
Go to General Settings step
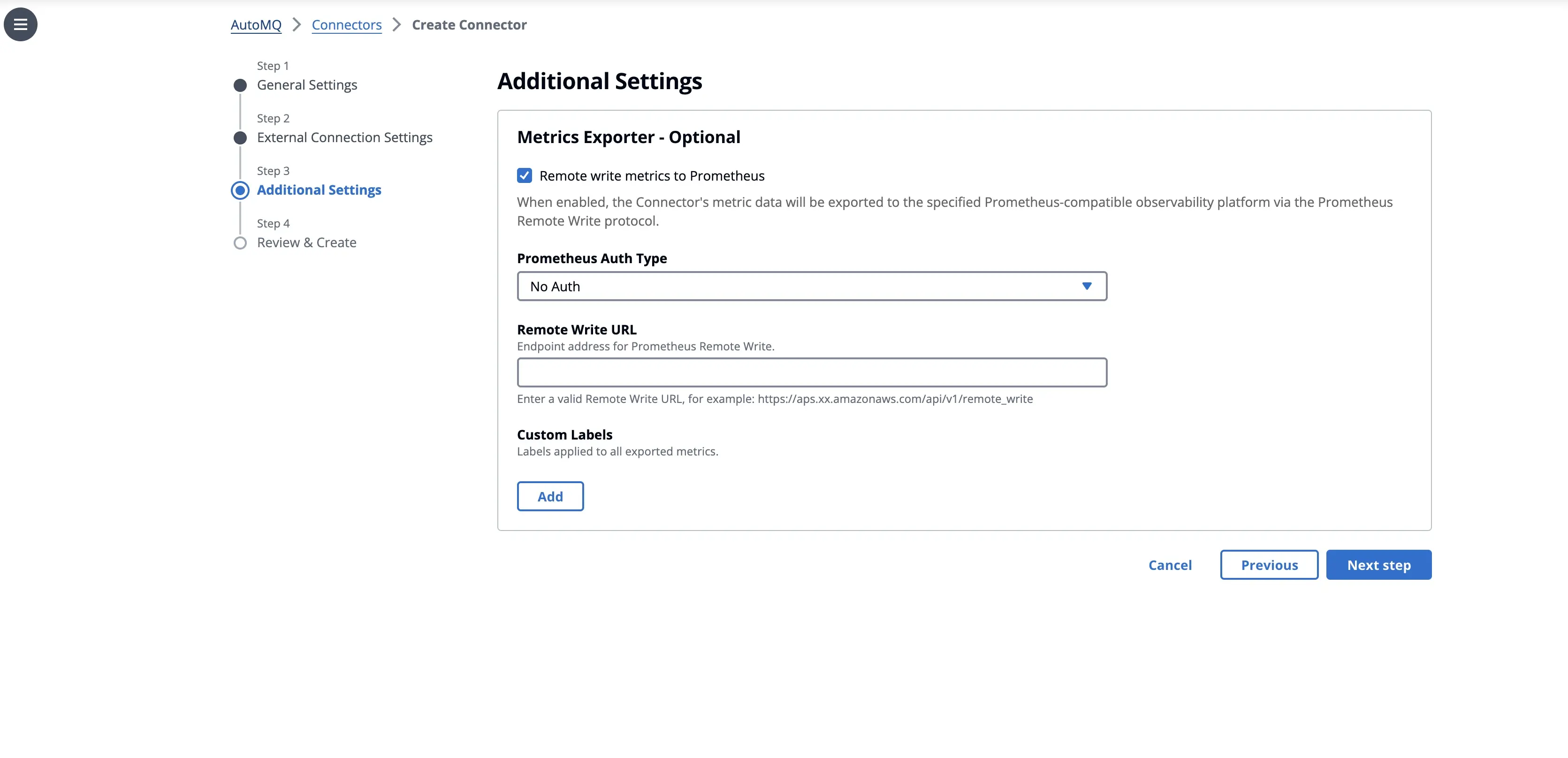pyautogui.click(x=307, y=85)
